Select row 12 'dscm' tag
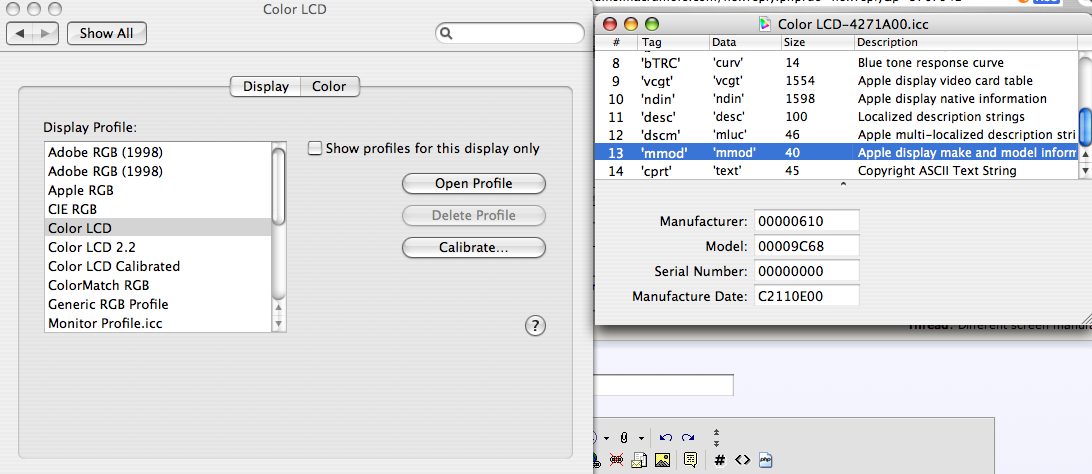The width and height of the screenshot is (1092, 474). click(x=837, y=134)
